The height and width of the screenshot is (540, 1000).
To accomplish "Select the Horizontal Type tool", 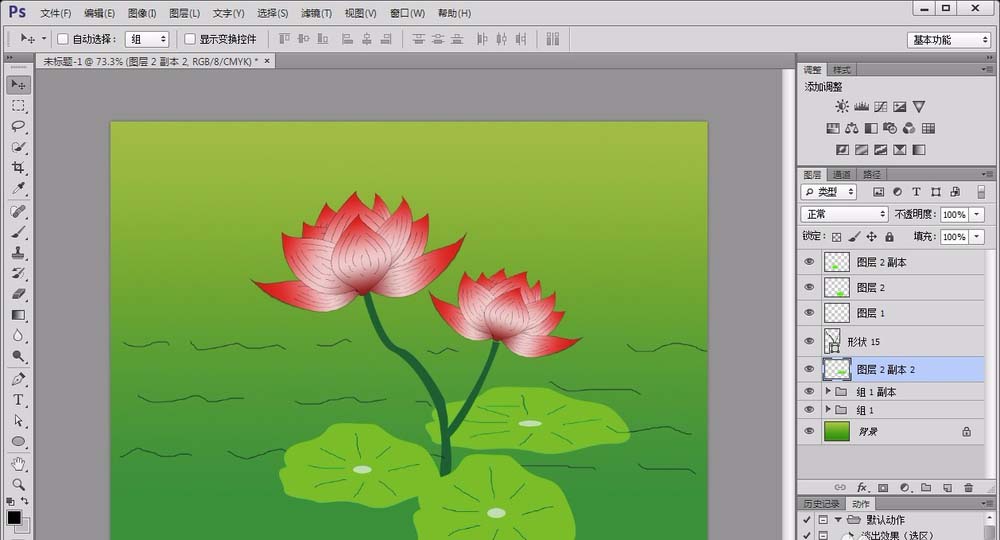I will pyautogui.click(x=18, y=400).
